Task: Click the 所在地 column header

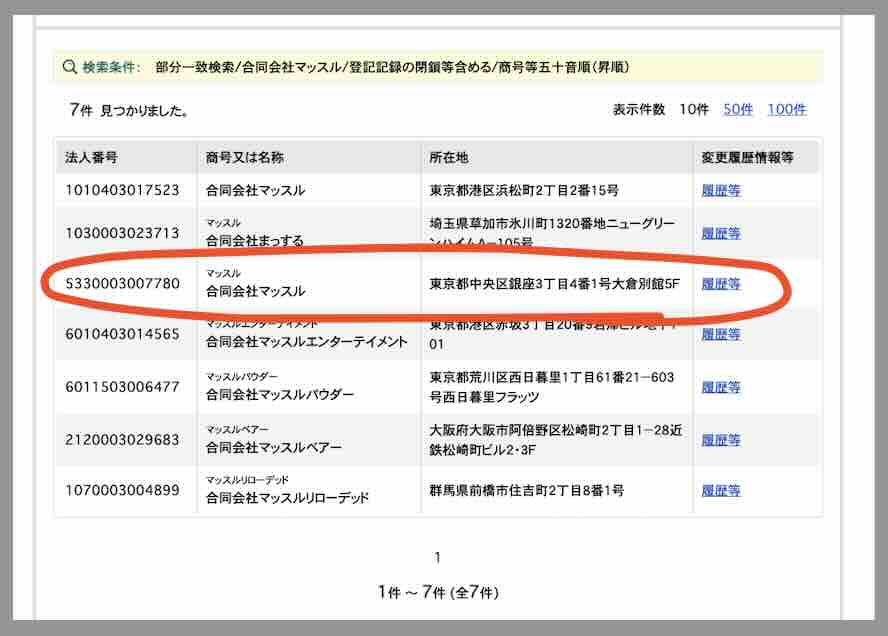Action: (449, 158)
